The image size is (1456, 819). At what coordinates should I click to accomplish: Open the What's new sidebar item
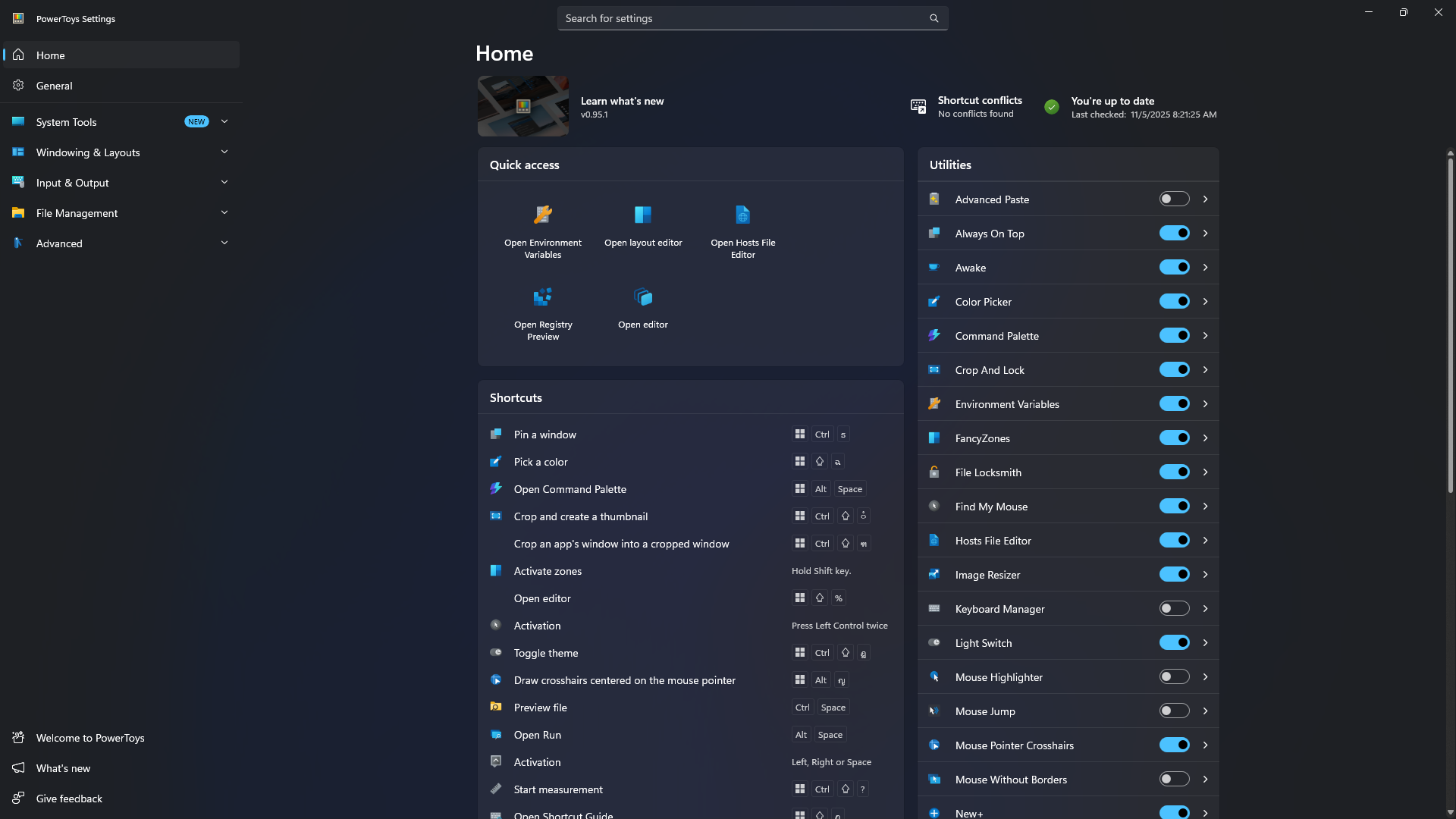[x=63, y=768]
